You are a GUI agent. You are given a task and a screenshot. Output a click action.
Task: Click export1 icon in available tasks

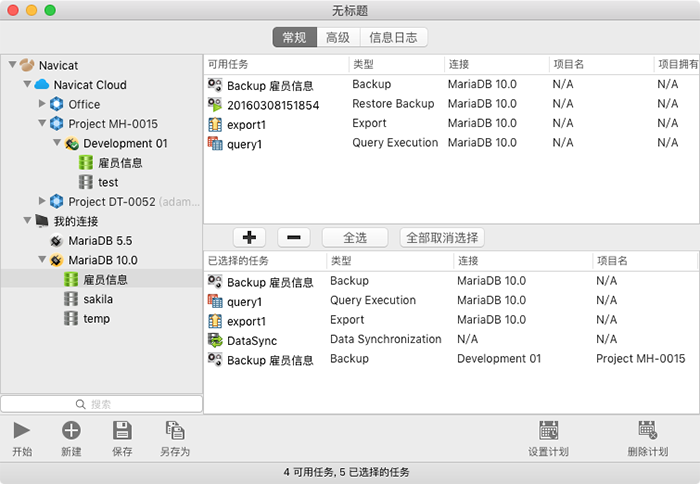tap(215, 125)
